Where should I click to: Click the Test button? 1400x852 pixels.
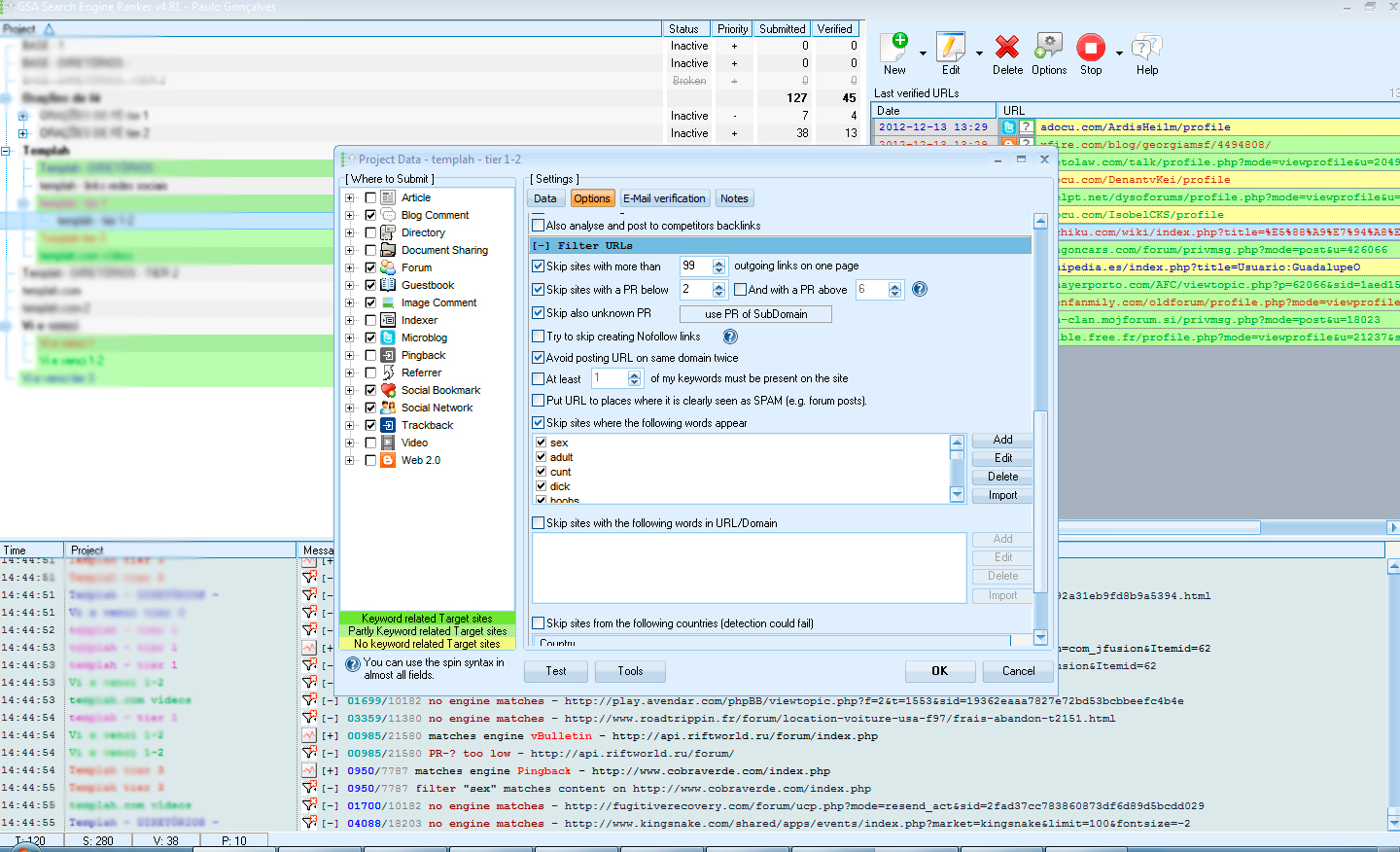click(556, 671)
